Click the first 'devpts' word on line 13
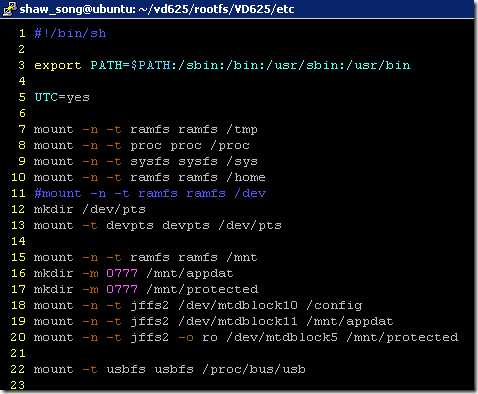478x394 pixels. tap(130, 225)
